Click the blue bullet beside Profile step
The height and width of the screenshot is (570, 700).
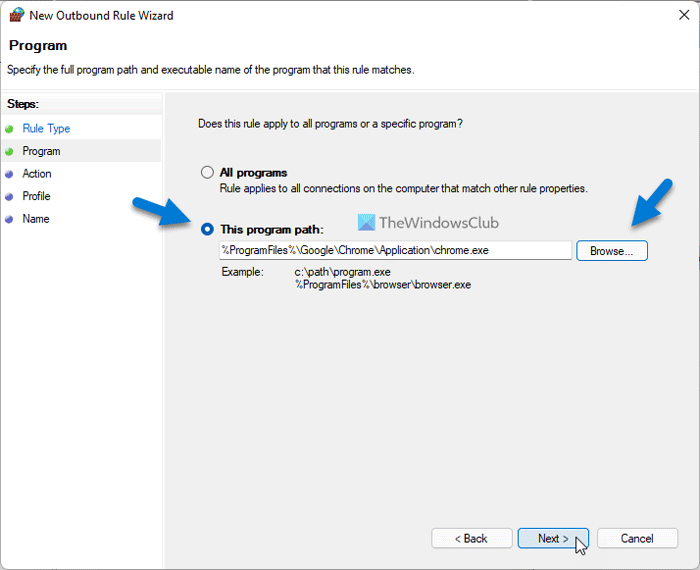coord(9,196)
